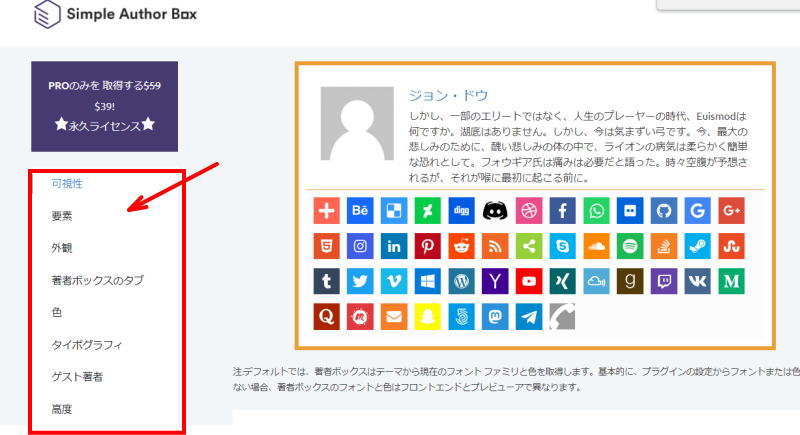Image resolution: width=800 pixels, height=435 pixels.
Task: Click the Steam icon
Action: [x=697, y=246]
